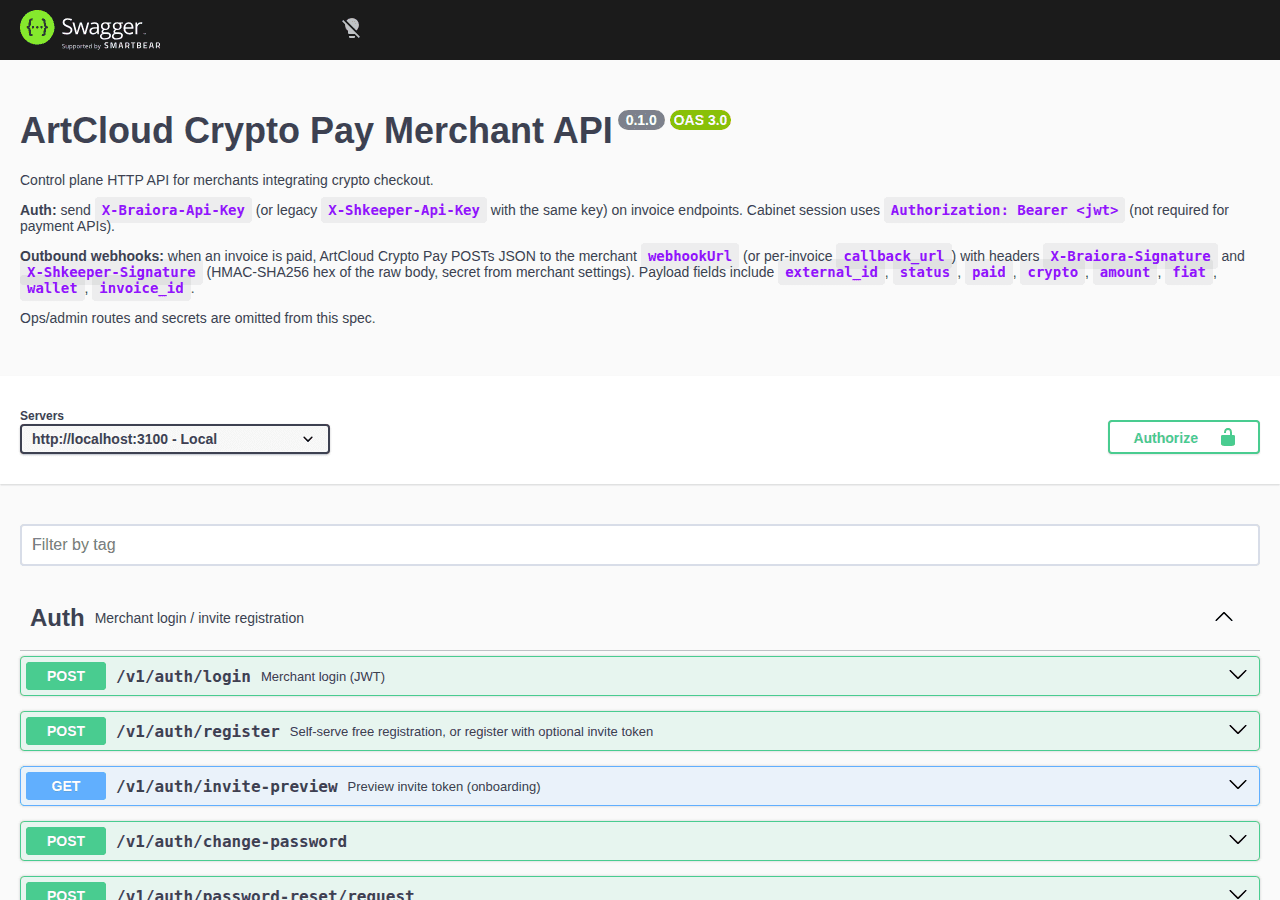This screenshot has width=1280, height=900.
Task: Open the Servers dropdown showing localhost:3100
Action: [175, 439]
